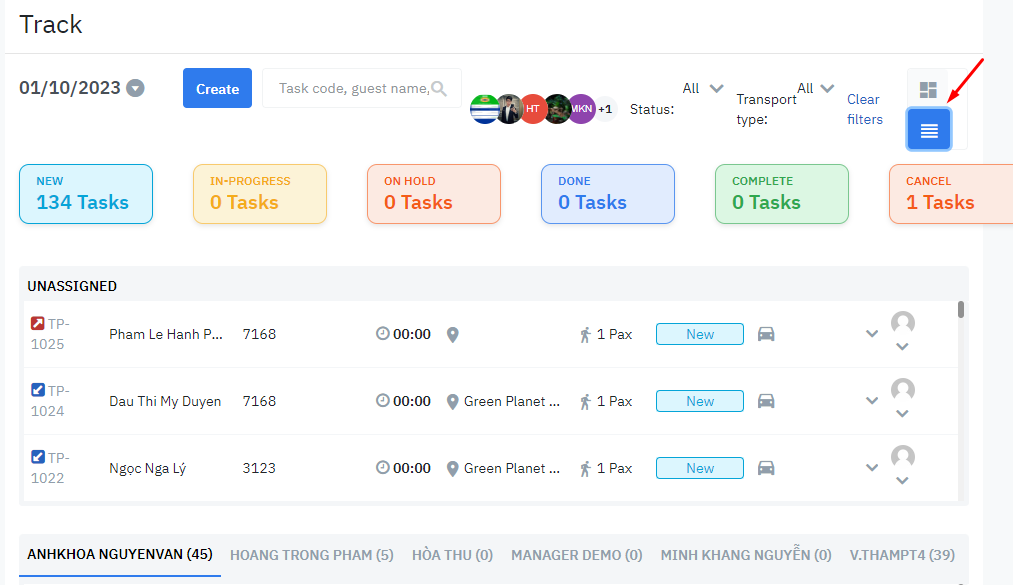
Task: Click the search magnifier icon
Action: (x=438, y=89)
